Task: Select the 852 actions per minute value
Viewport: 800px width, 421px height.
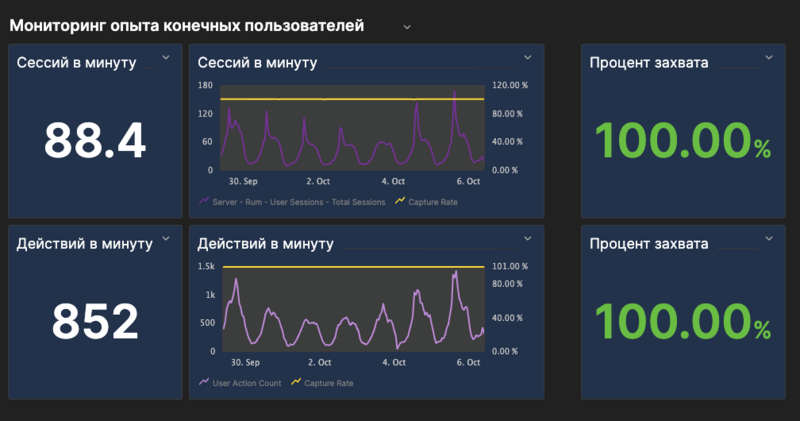Action: click(95, 320)
